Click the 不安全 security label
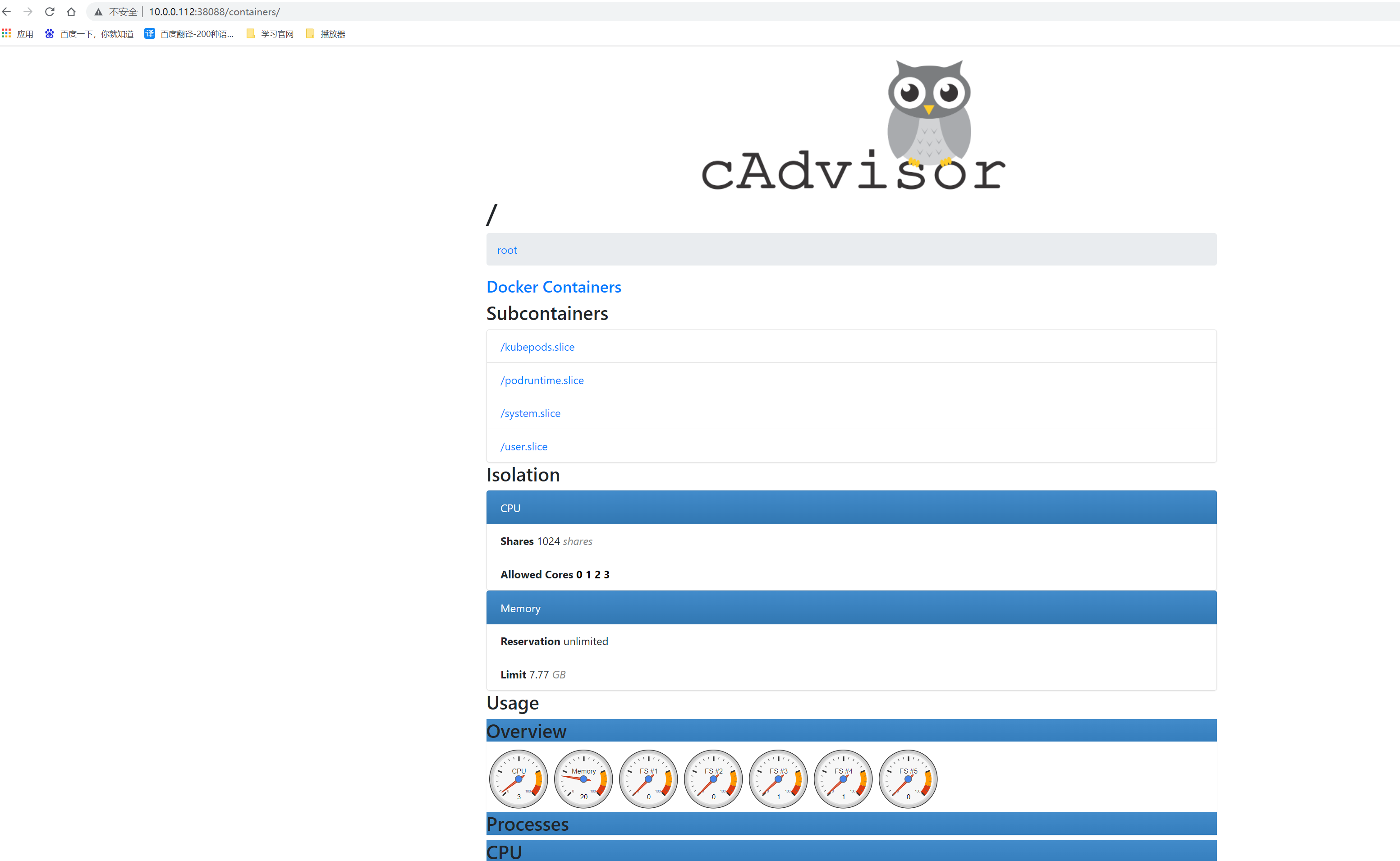 [x=123, y=12]
